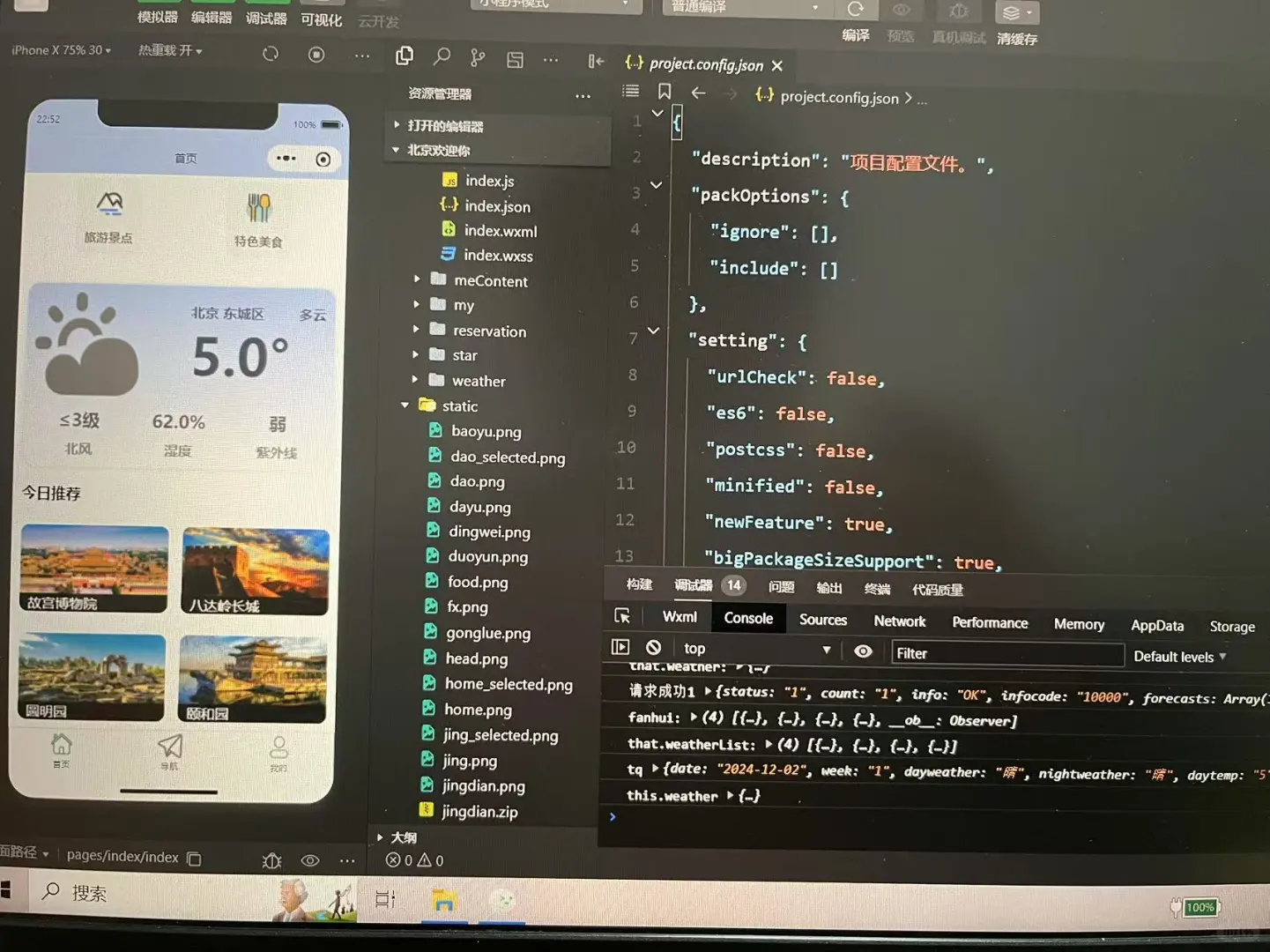Toggle the 编辑器 editor panel
This screenshot has height=952, width=1270.
(x=212, y=18)
